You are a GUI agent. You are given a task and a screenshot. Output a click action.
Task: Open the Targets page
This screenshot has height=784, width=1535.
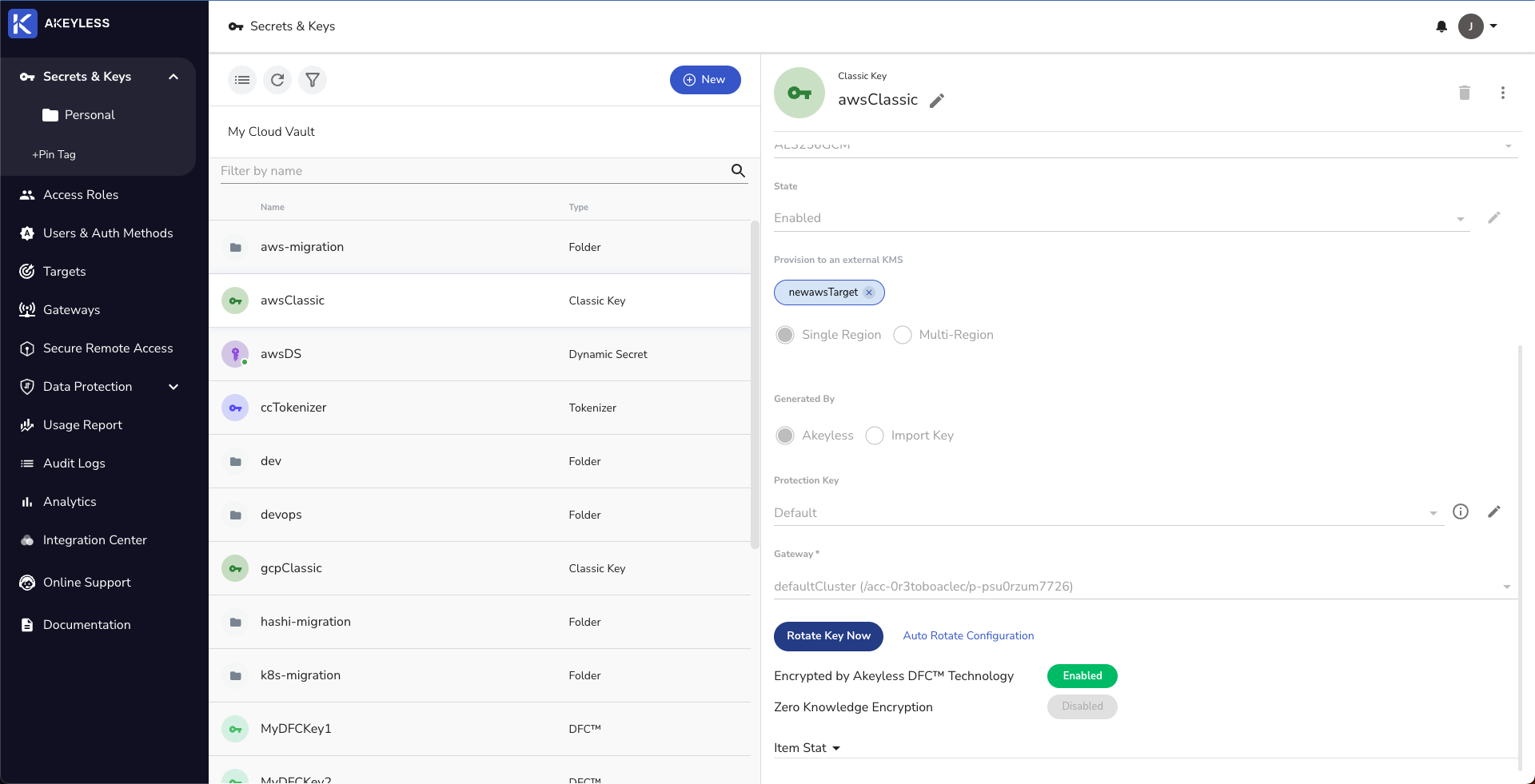click(64, 272)
